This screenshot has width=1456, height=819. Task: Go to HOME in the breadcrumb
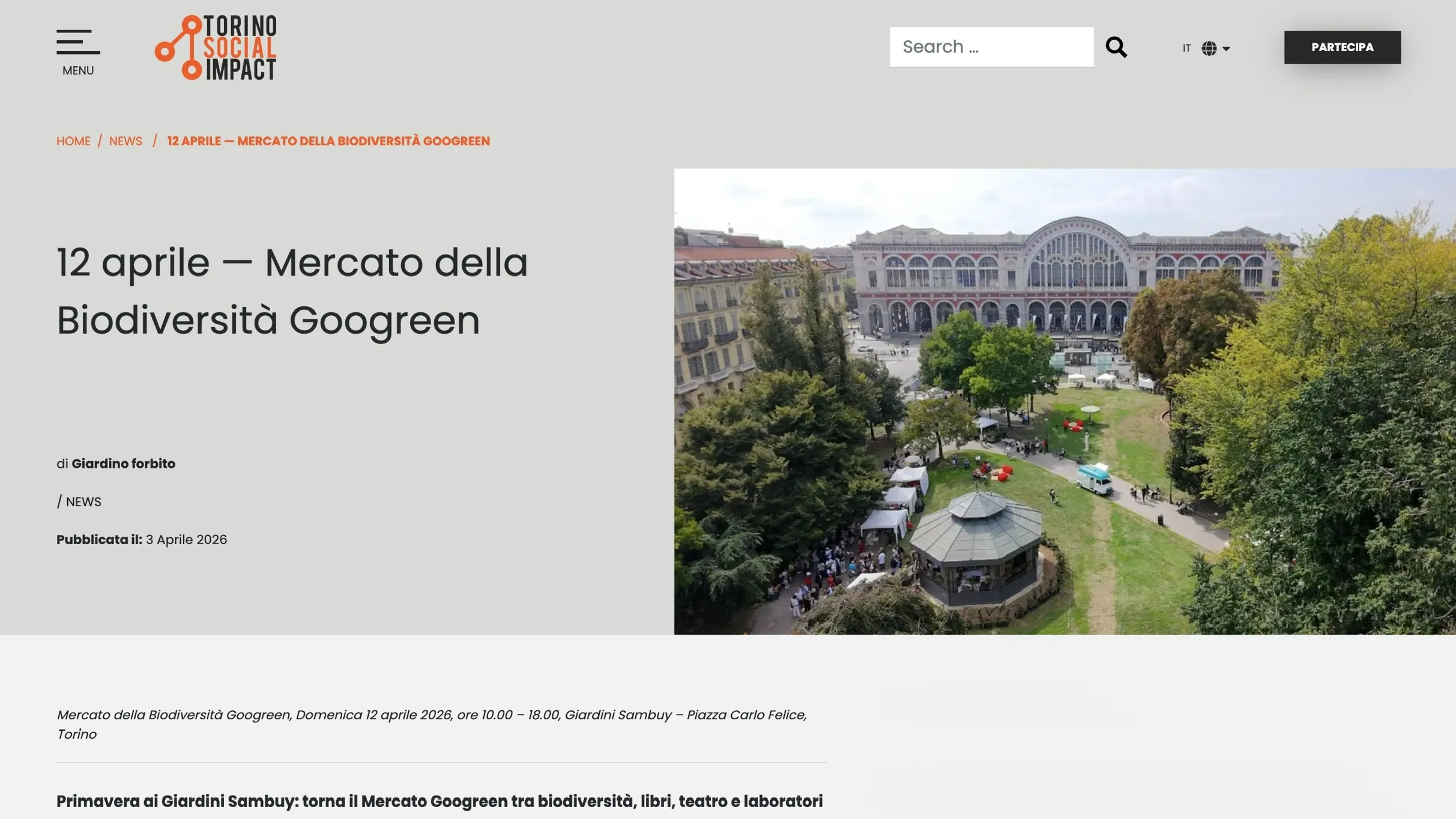coord(73,141)
